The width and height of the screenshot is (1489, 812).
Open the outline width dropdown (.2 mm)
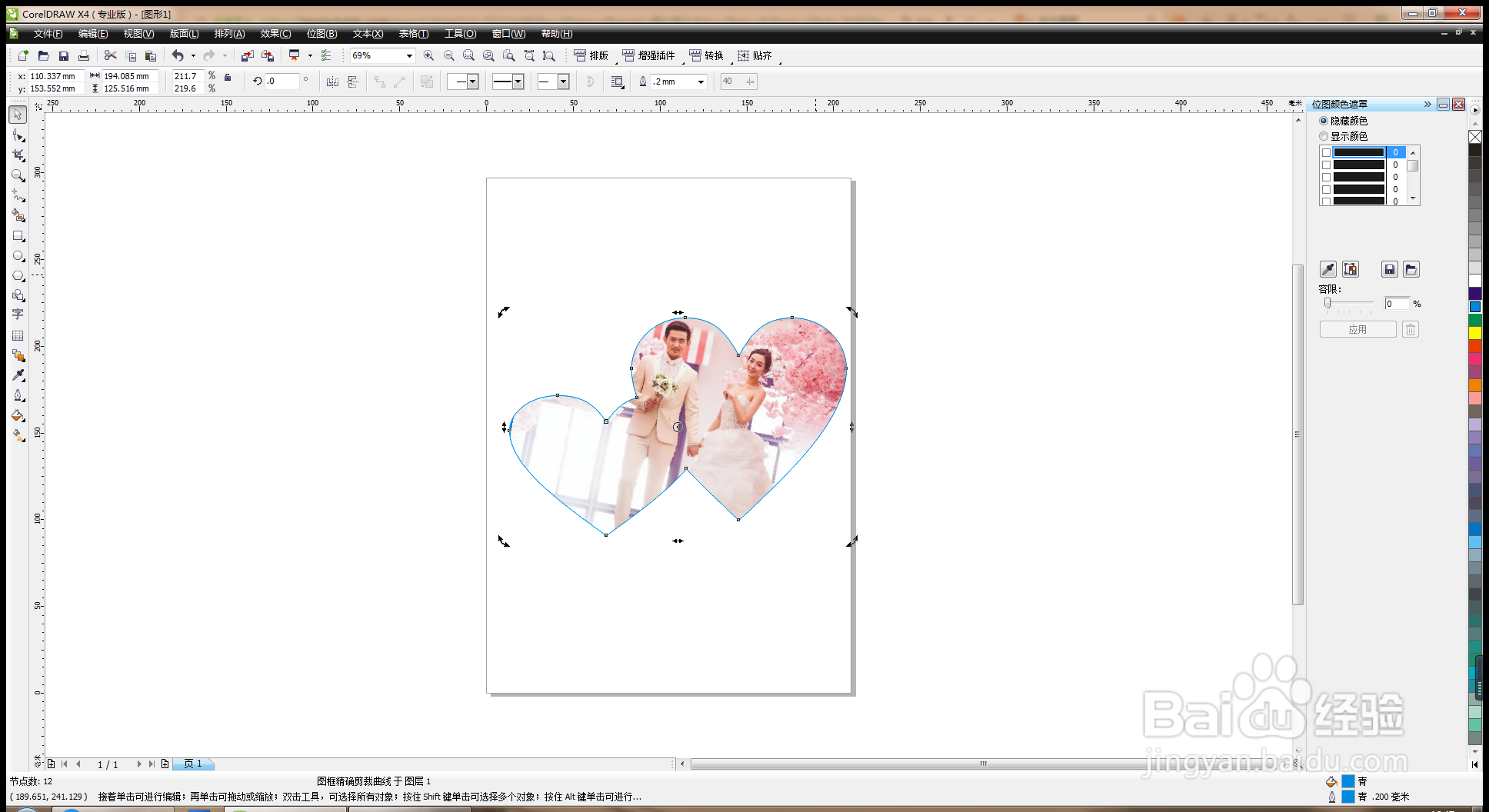(701, 82)
